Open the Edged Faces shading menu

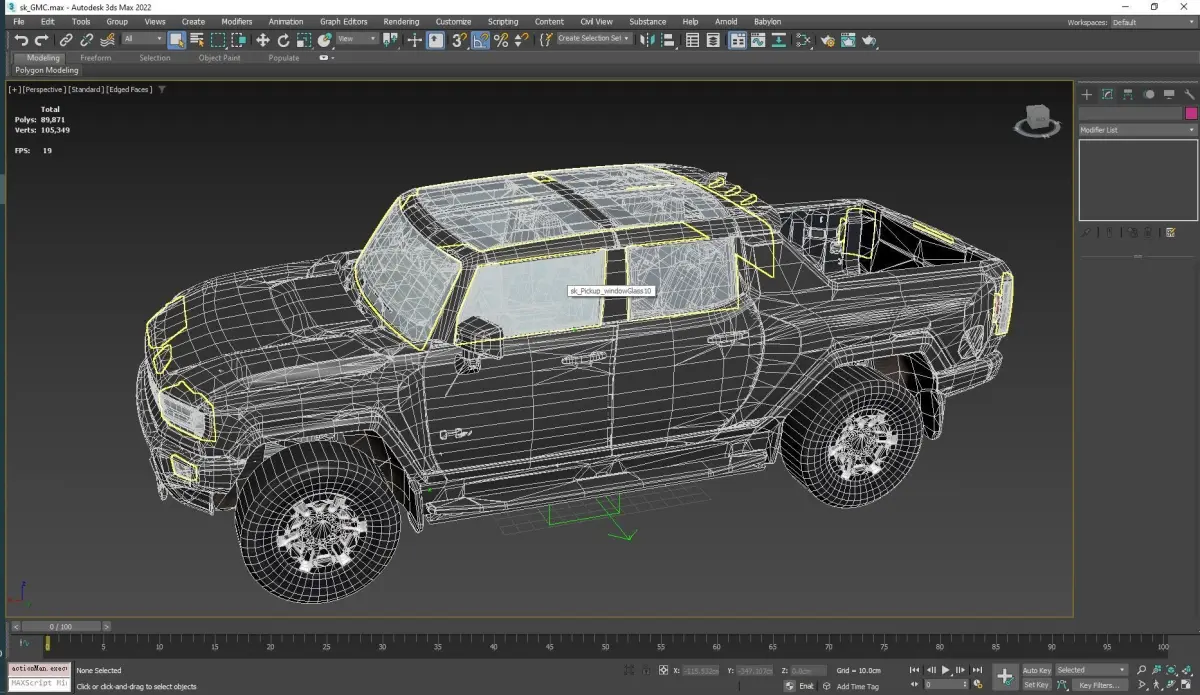click(x=129, y=90)
